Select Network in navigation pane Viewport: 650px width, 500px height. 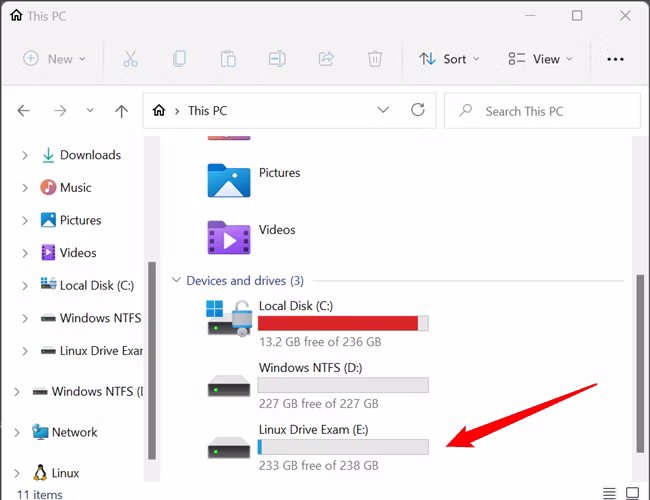[74, 432]
